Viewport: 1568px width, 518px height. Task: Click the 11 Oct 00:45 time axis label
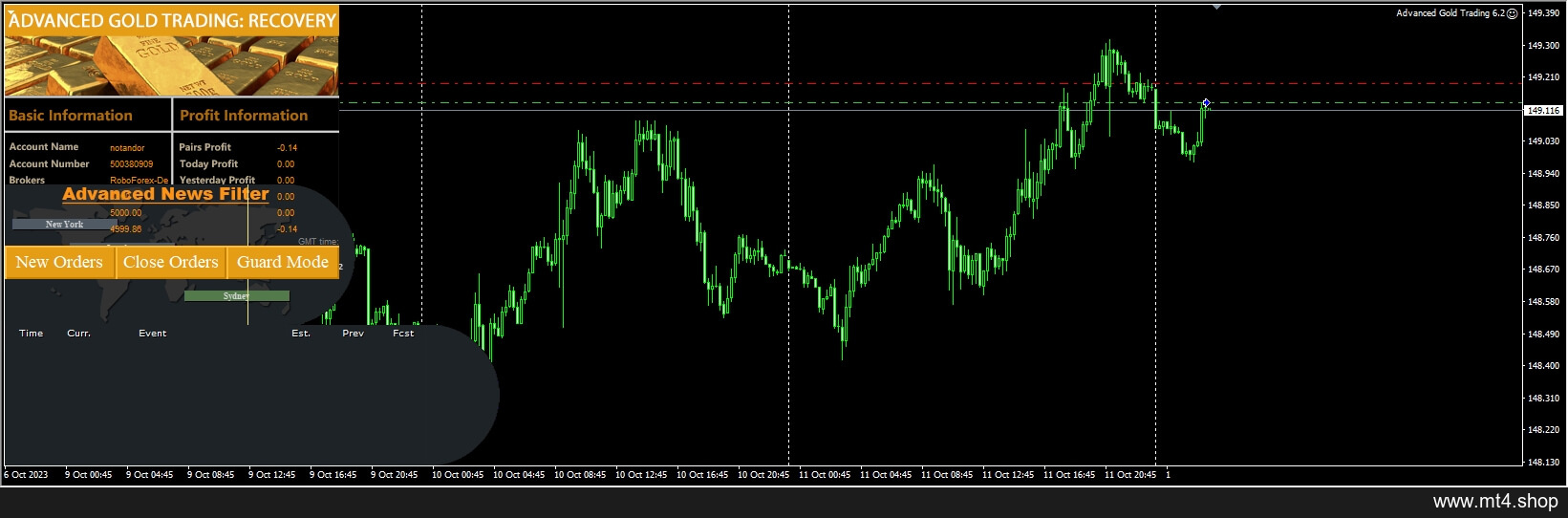[x=826, y=475]
